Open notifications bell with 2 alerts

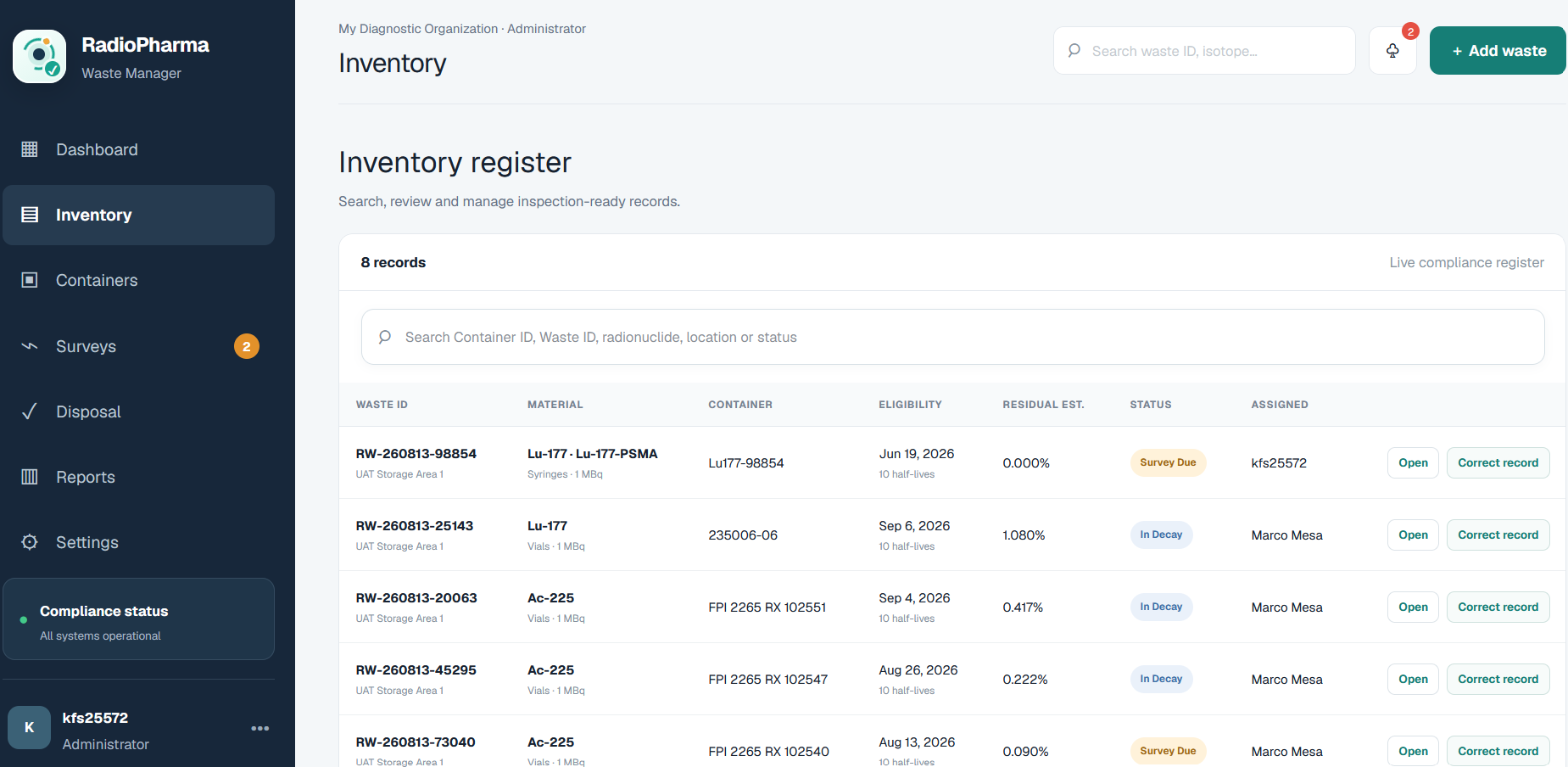click(1392, 51)
